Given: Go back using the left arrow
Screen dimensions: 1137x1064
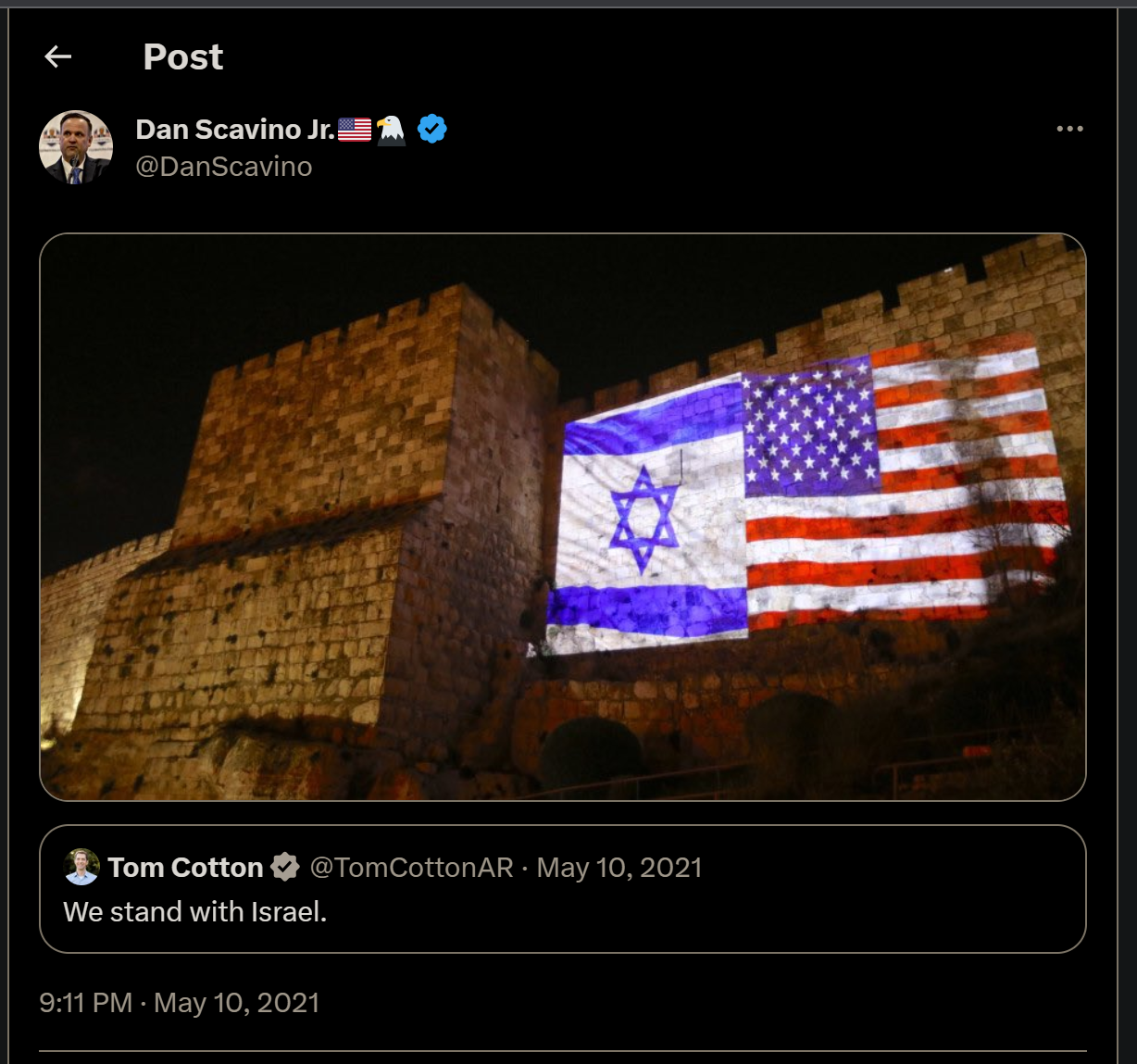Looking at the screenshot, I should pos(58,57).
